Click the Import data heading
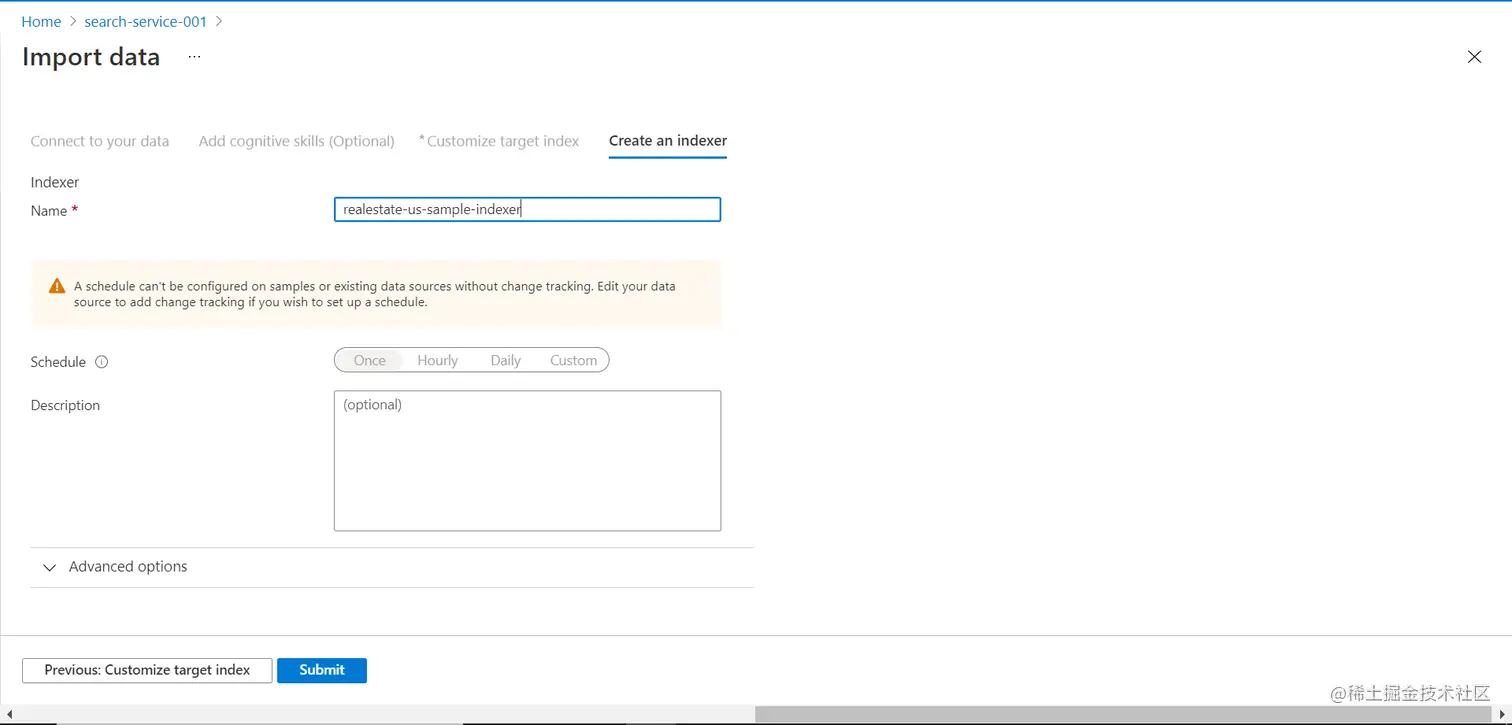 (91, 57)
